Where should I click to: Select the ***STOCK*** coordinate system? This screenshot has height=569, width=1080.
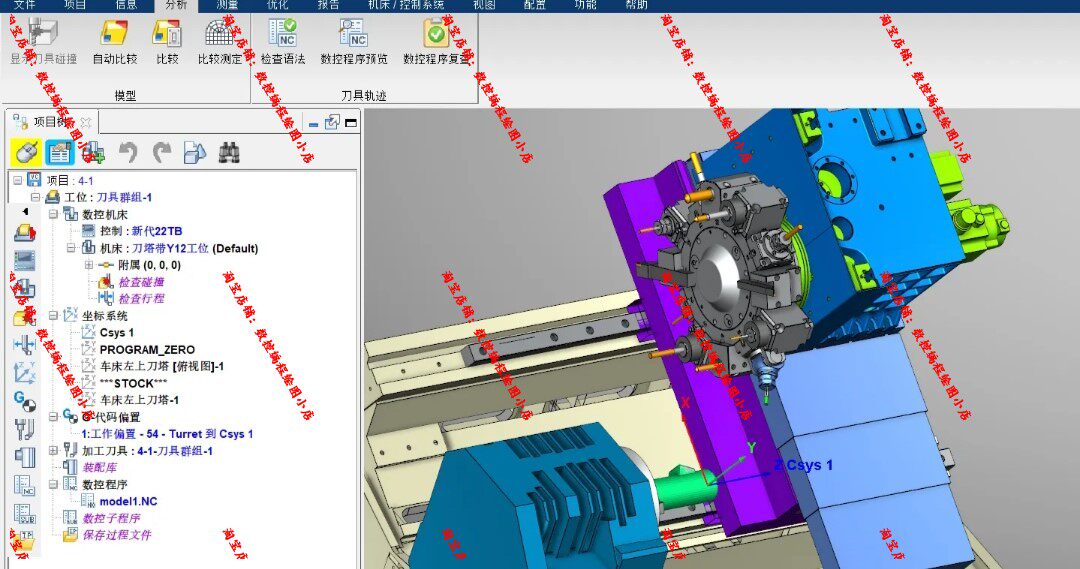(133, 383)
